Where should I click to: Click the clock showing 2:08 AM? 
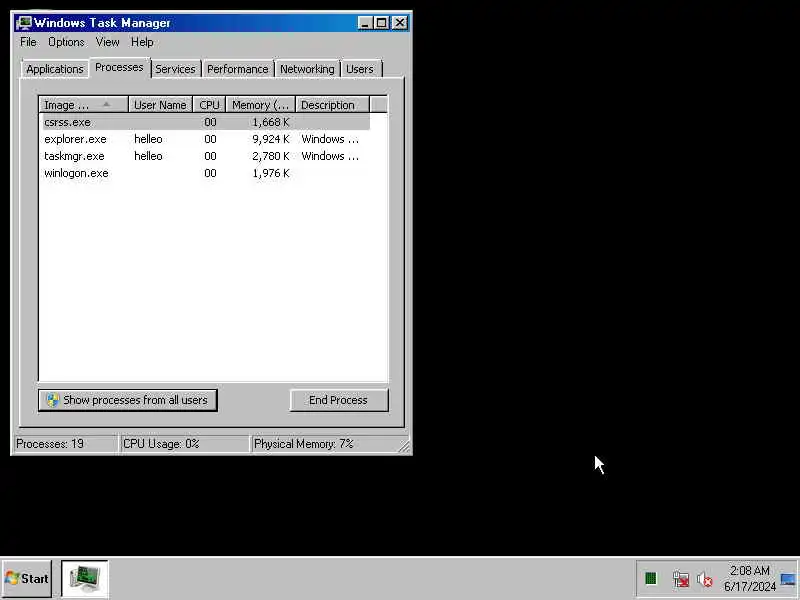point(749,570)
